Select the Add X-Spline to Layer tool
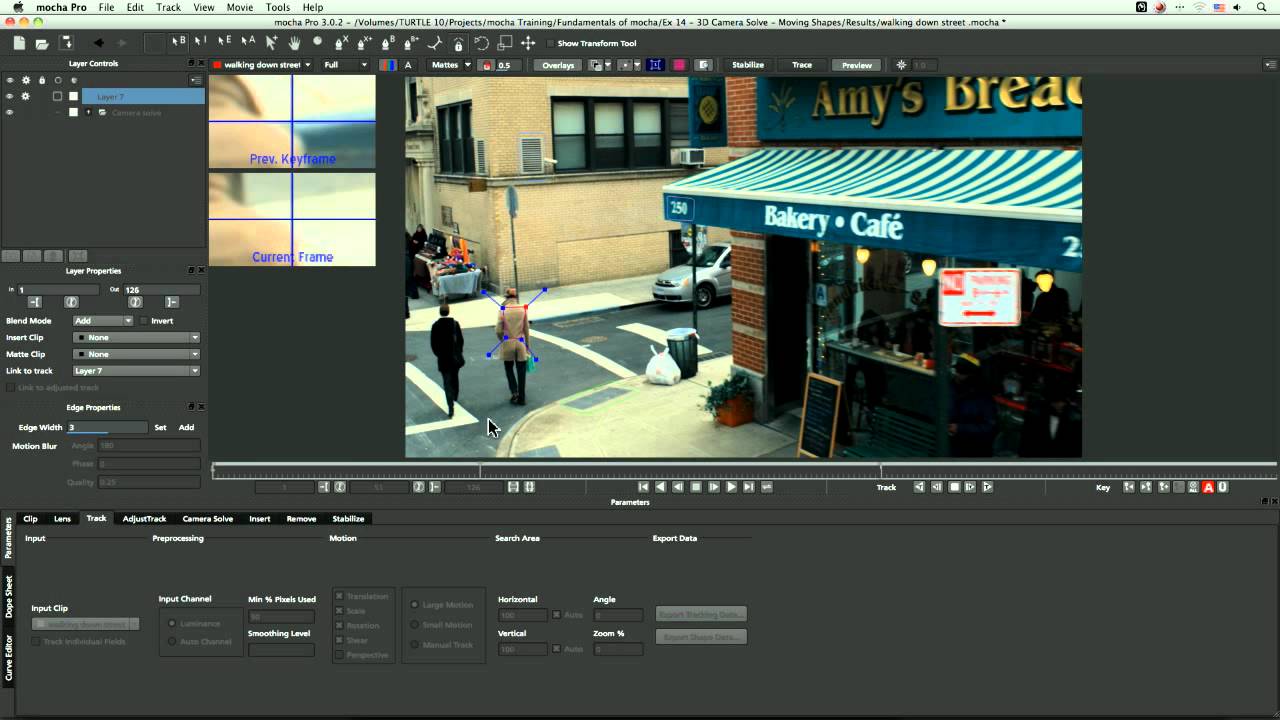Screen dimensions: 1280x720 [364, 43]
